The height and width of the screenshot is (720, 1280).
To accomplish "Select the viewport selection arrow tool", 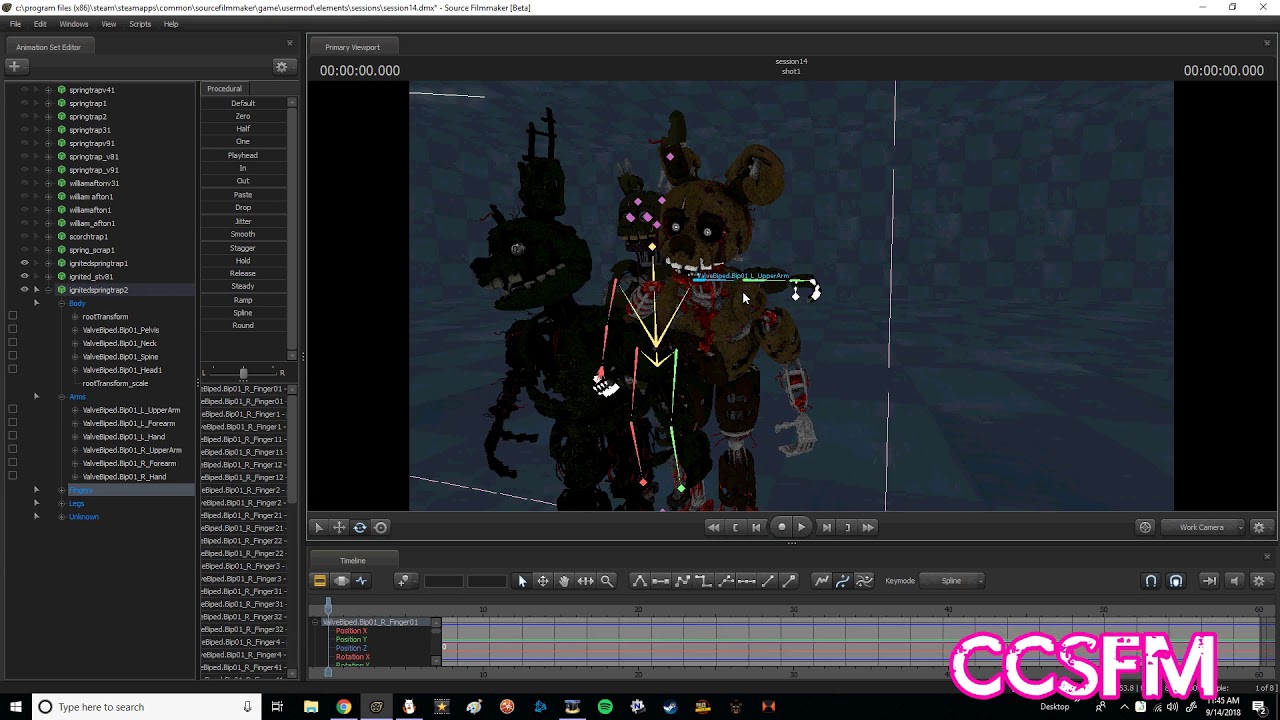I will [319, 527].
